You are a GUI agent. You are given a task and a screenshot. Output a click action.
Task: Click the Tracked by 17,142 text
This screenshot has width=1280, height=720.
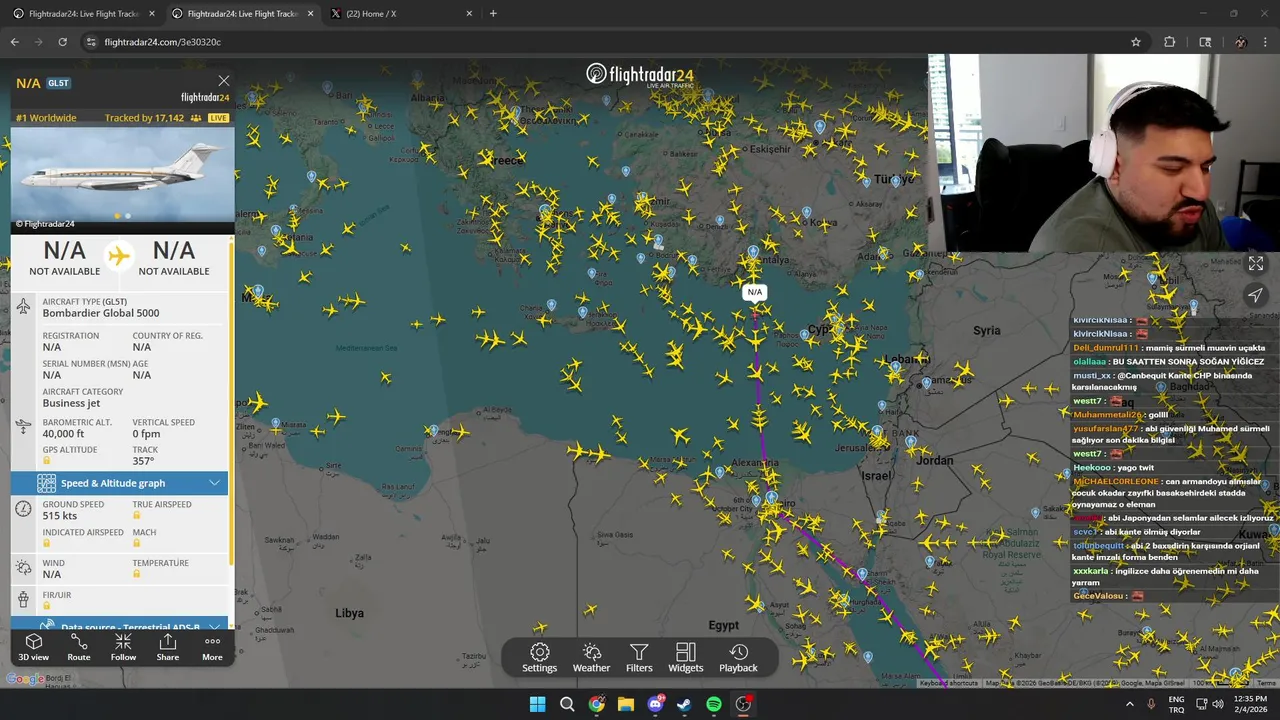pyautogui.click(x=144, y=118)
